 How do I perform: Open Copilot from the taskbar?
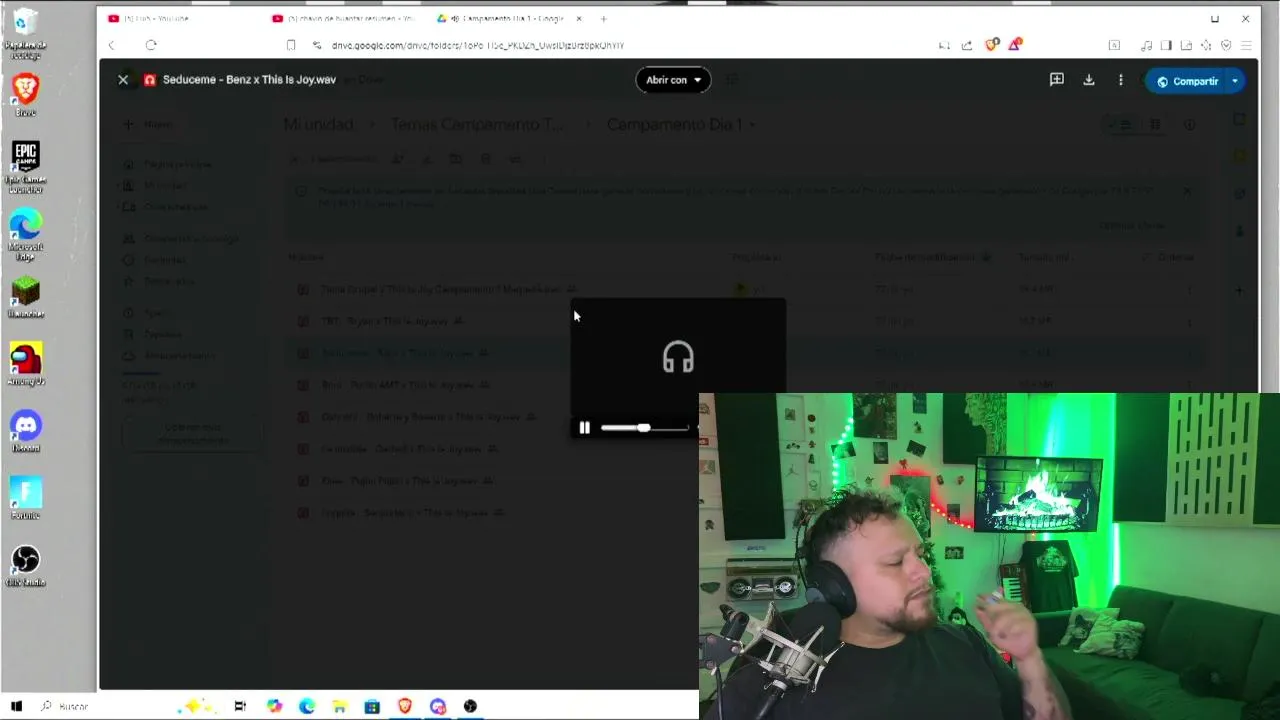[x=274, y=706]
